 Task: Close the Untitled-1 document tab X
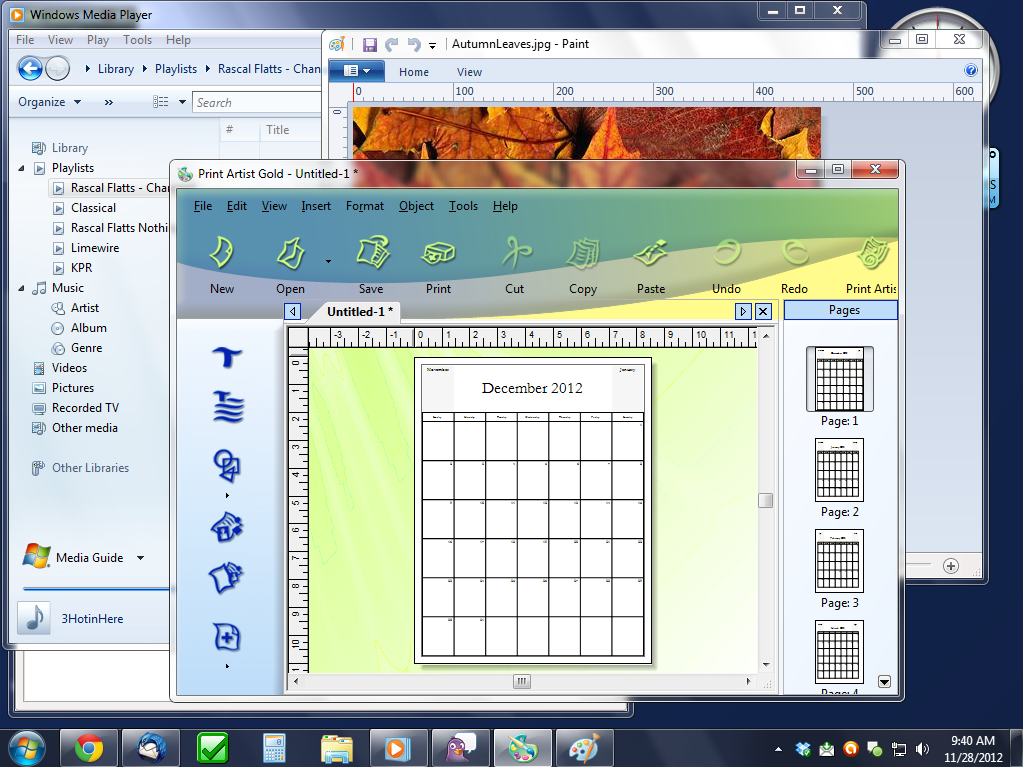coord(763,311)
